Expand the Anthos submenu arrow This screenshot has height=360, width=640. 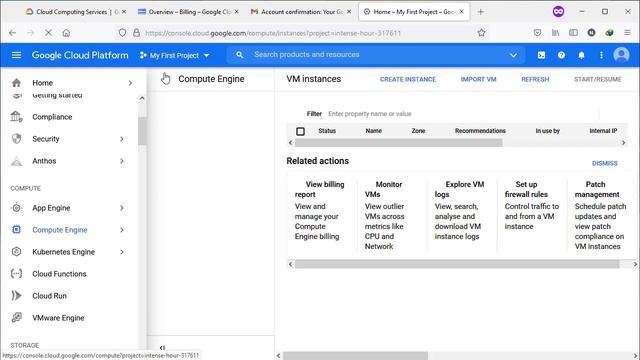pos(122,161)
